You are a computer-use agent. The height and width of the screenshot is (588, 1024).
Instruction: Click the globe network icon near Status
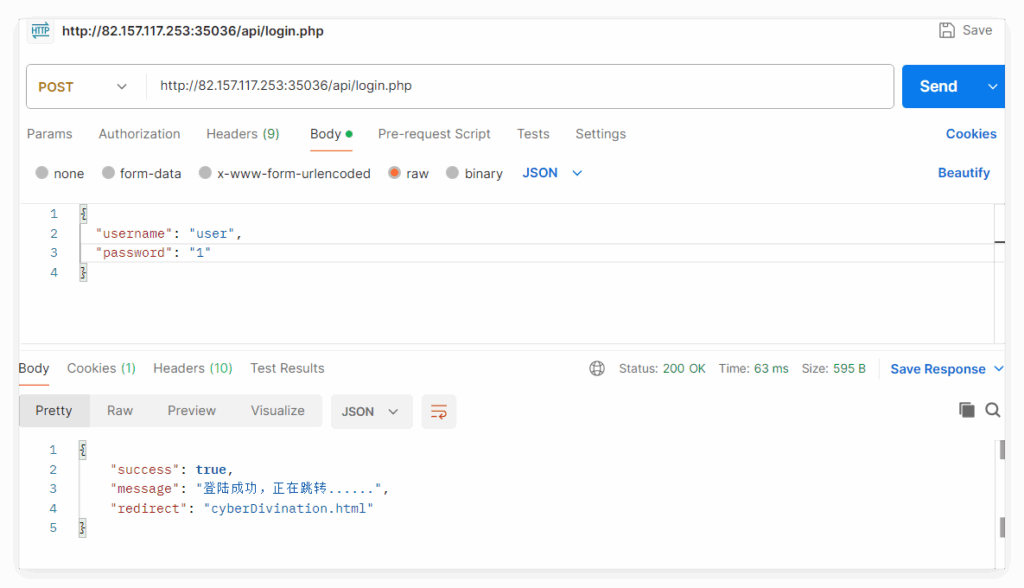[597, 368]
